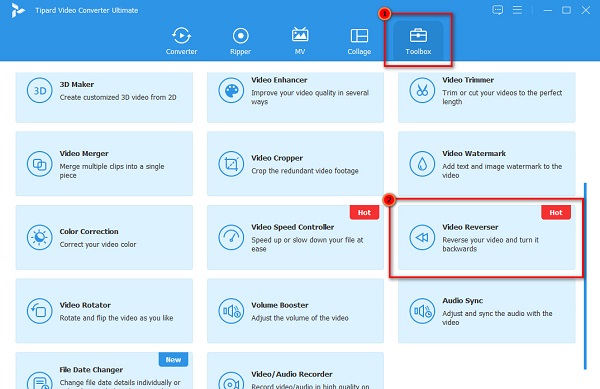The width and height of the screenshot is (600, 389).
Task: Switch to the Ripper tab
Action: [240, 41]
